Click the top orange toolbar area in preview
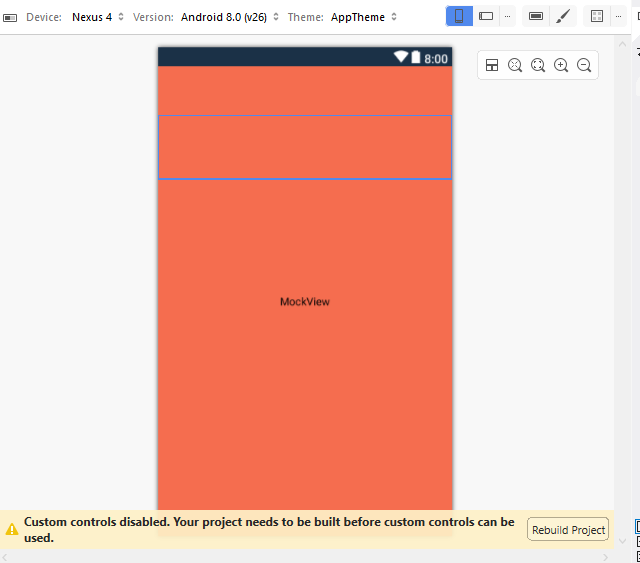Image resolution: width=640 pixels, height=563 pixels. click(305, 91)
